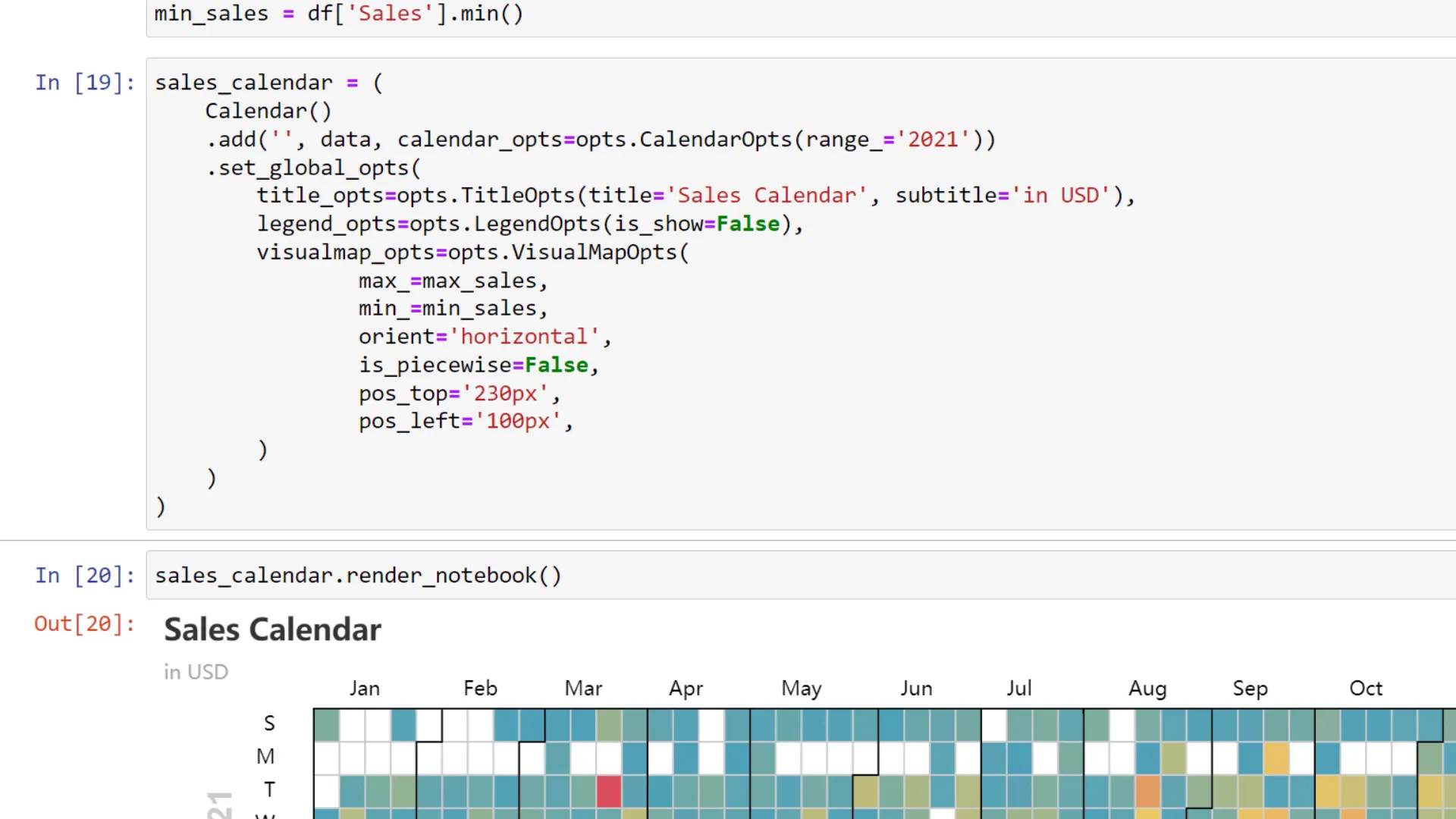Click the False value of is_piecewise
Screen dimensions: 1456x819
[x=556, y=365]
